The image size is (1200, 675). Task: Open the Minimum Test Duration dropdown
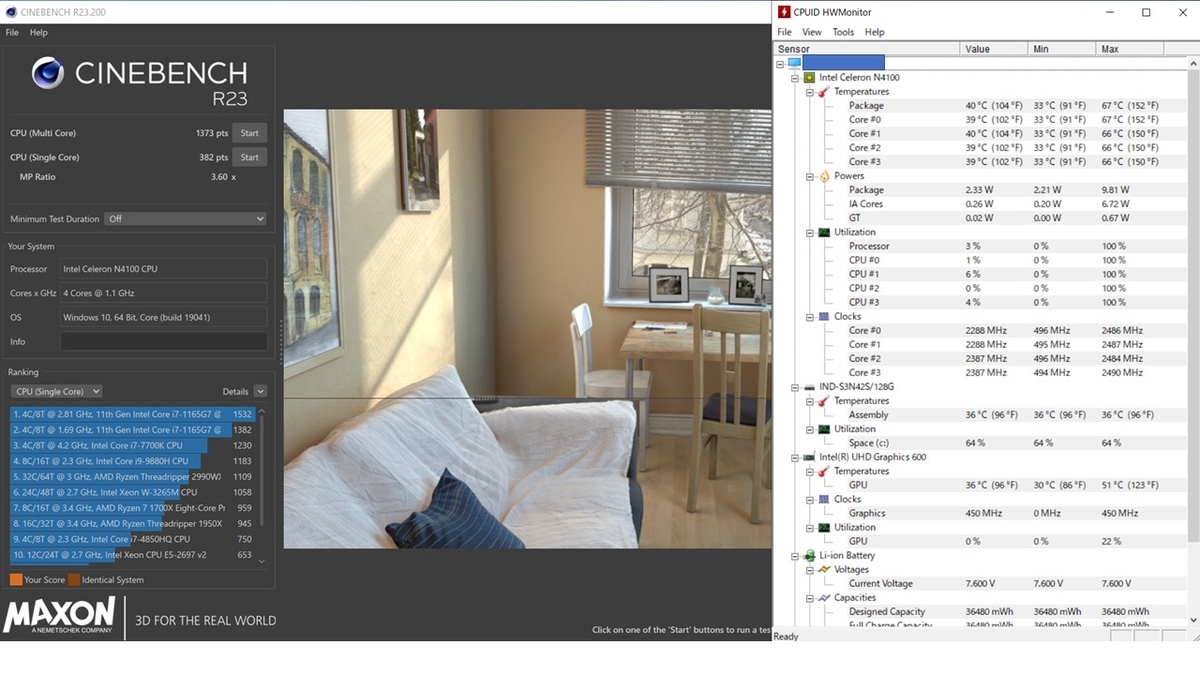[187, 219]
